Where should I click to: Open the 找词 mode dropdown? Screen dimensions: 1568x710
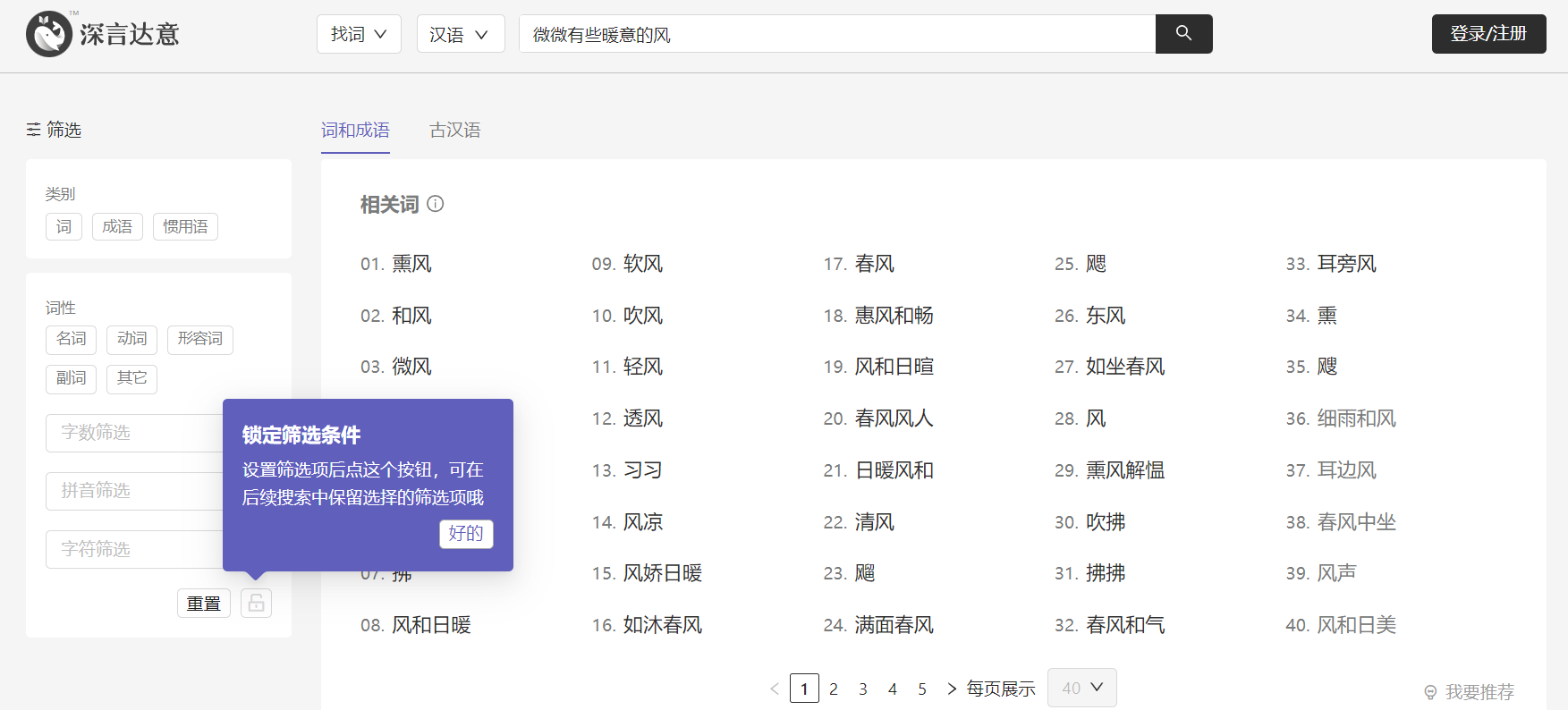[x=359, y=34]
